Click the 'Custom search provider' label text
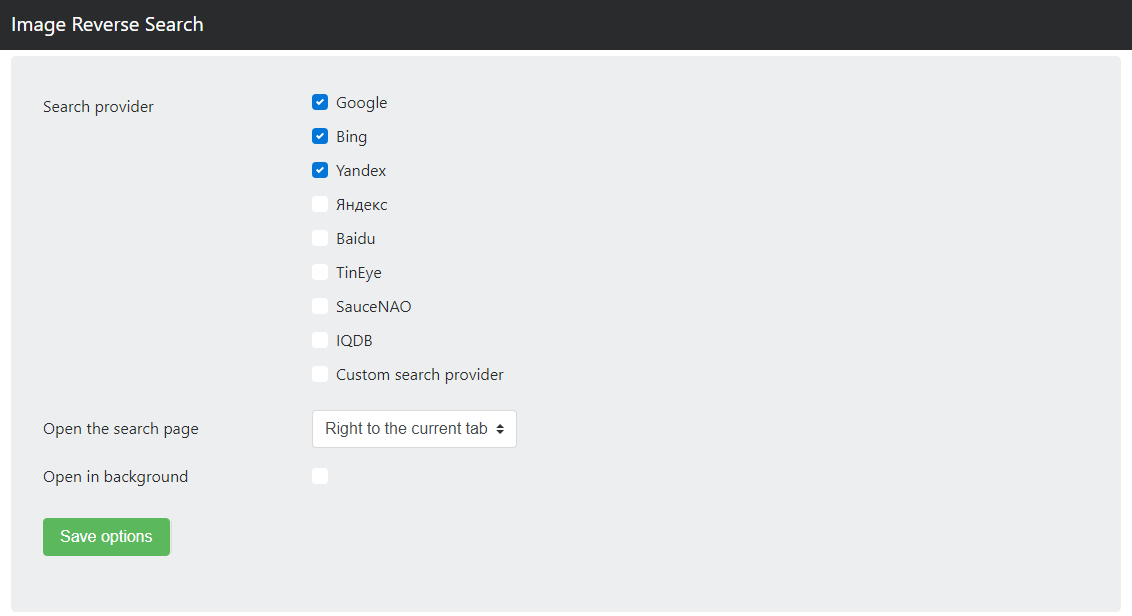 click(x=419, y=375)
